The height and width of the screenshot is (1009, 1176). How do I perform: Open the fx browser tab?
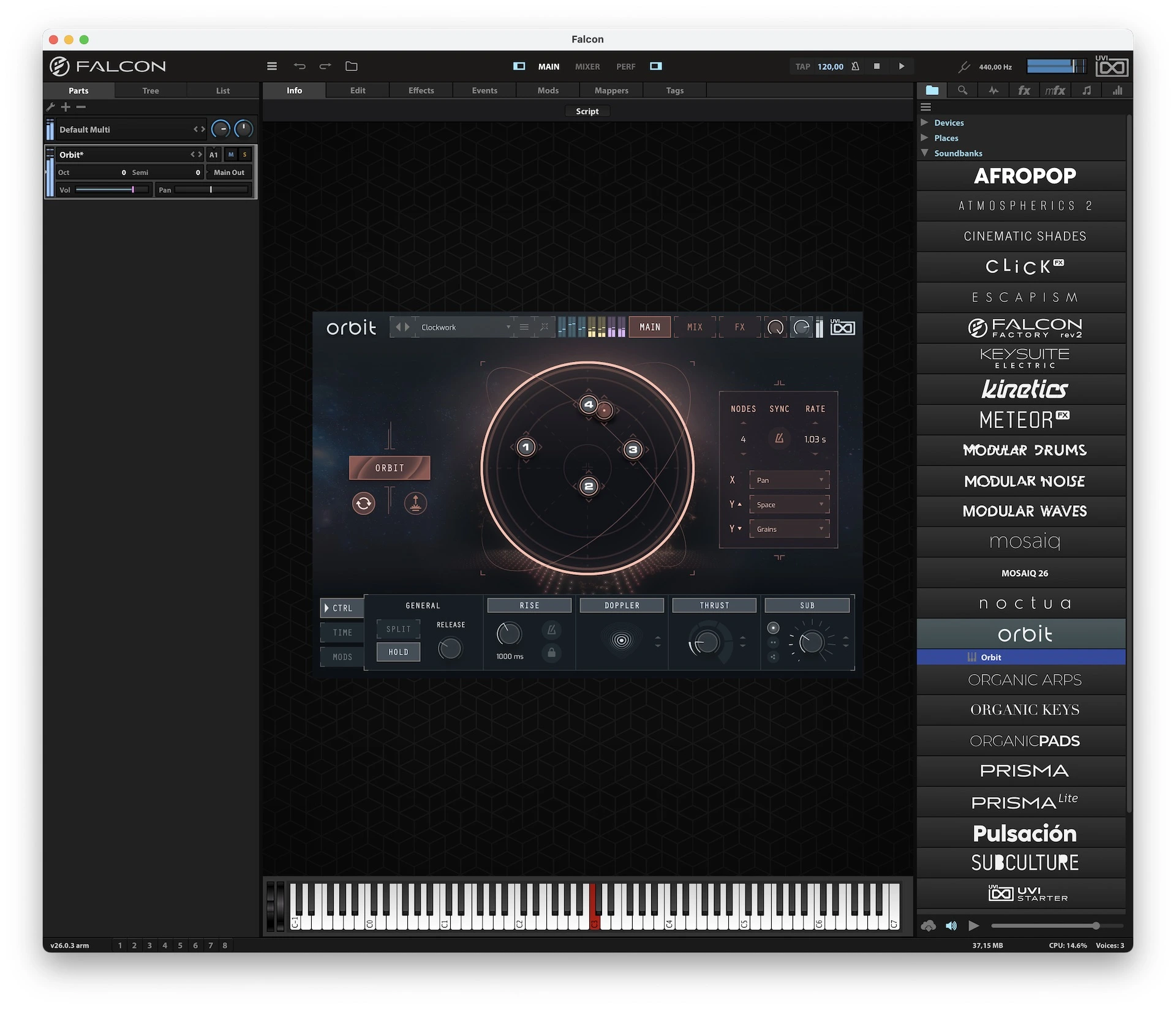click(x=1023, y=91)
